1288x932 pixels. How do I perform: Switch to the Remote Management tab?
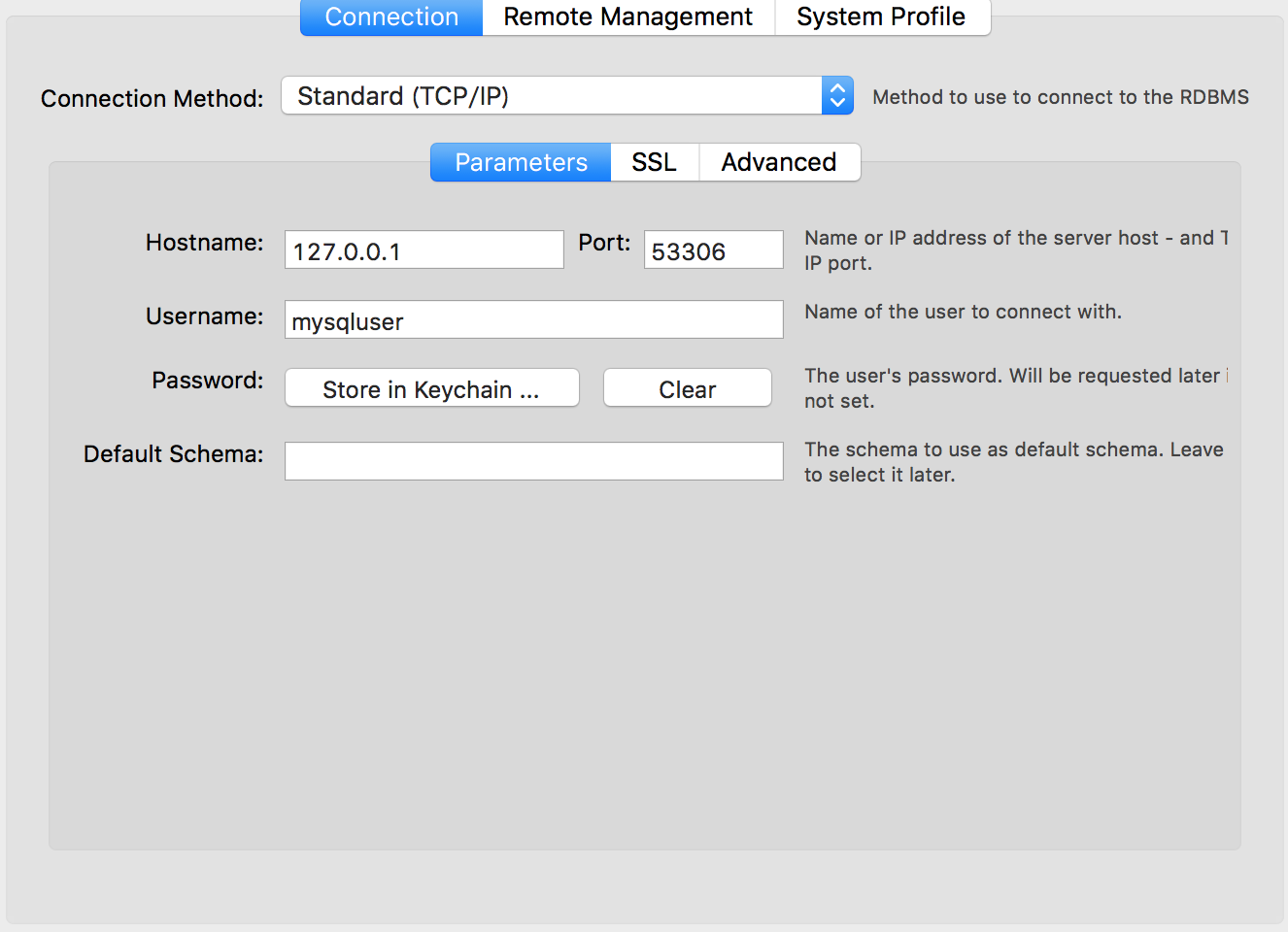pyautogui.click(x=627, y=17)
